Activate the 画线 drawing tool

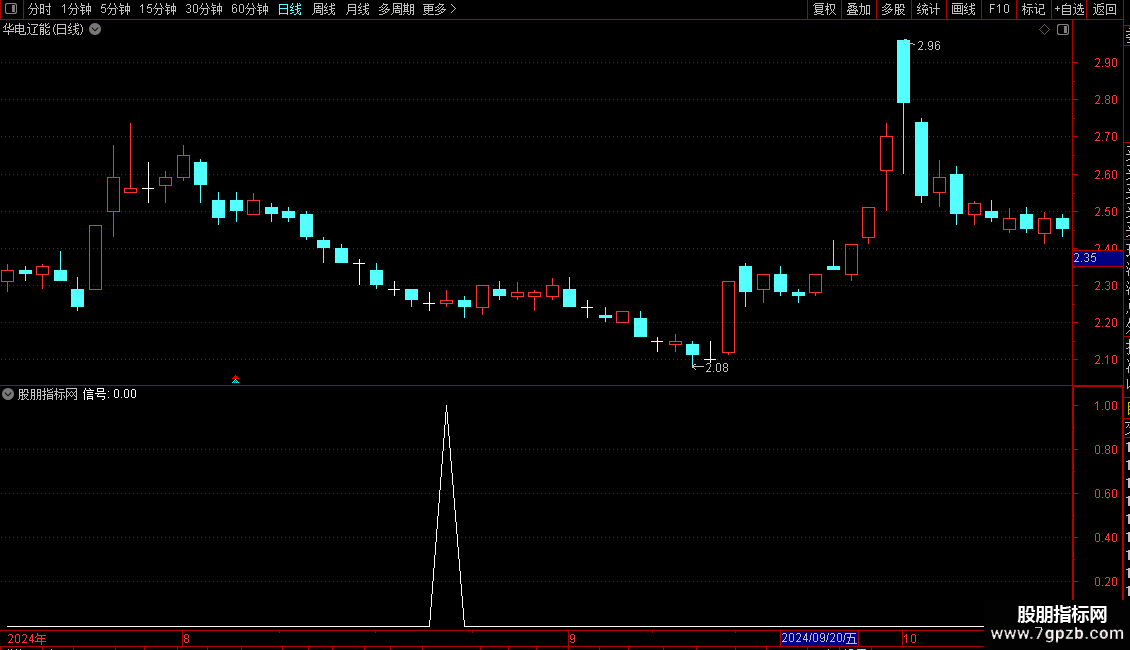click(x=964, y=9)
